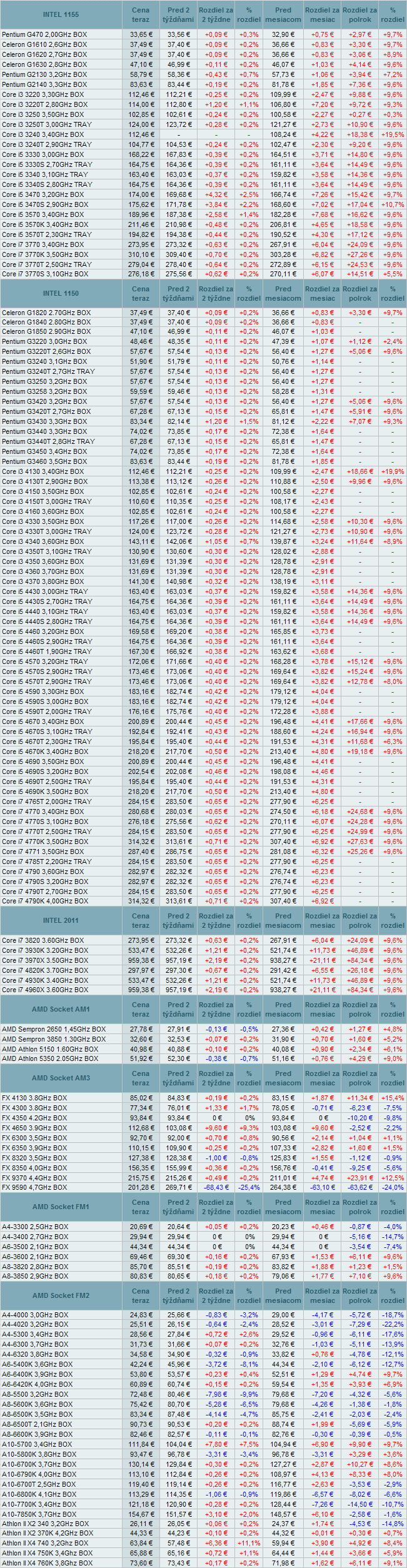
Task: Click Core i5 3570K 3,40GHz BOX name
Action: [45, 224]
